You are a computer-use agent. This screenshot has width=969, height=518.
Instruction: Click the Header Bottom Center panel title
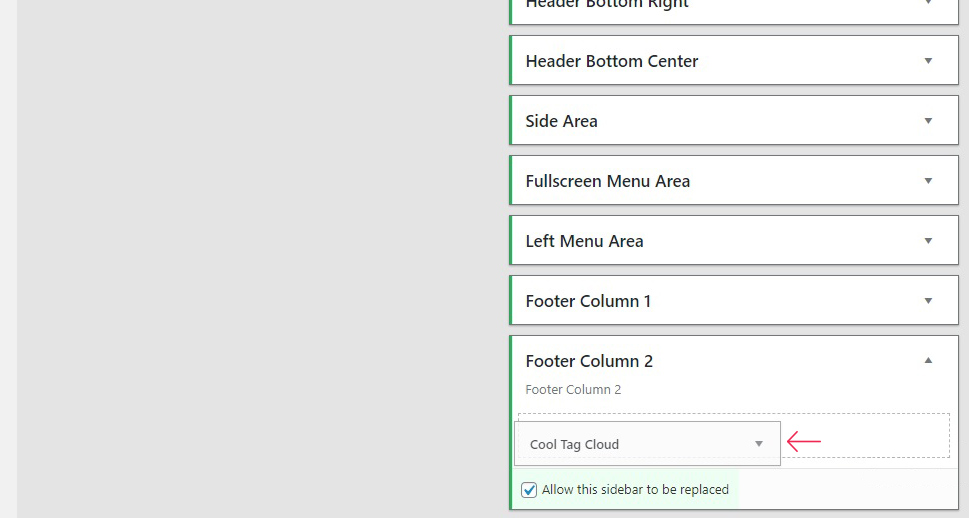click(x=612, y=61)
